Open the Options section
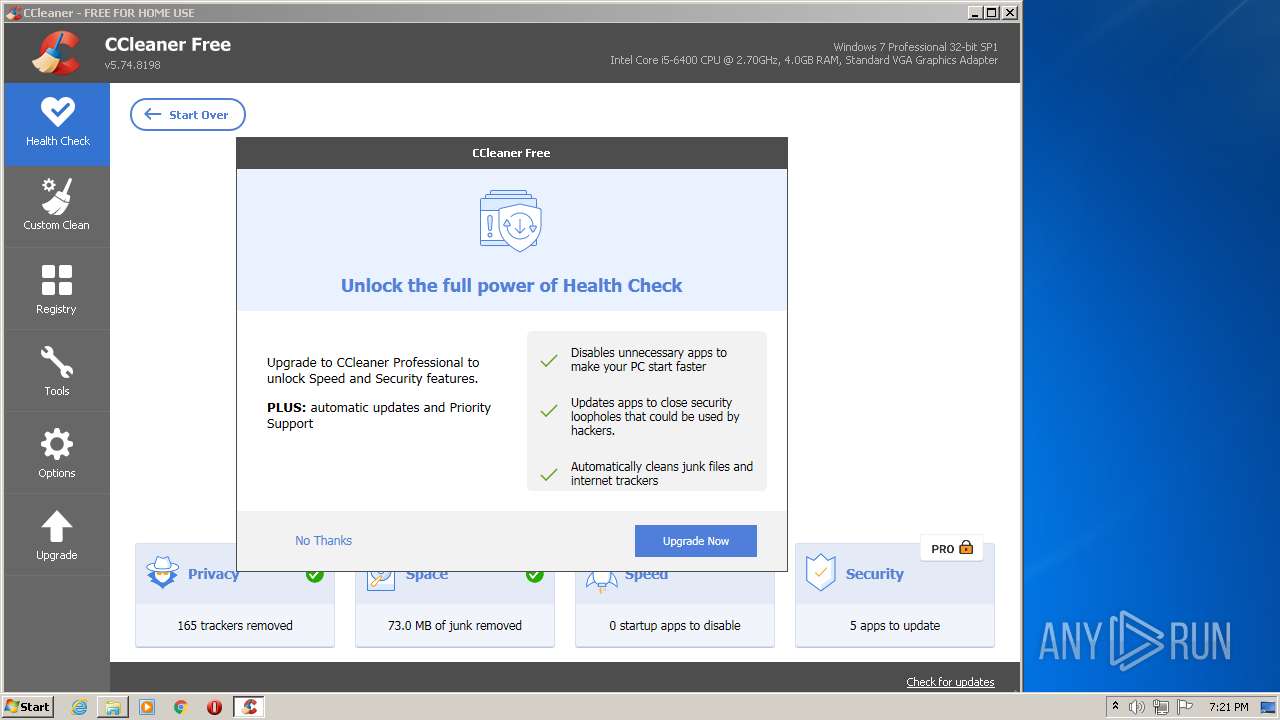The height and width of the screenshot is (720, 1280). [57, 453]
